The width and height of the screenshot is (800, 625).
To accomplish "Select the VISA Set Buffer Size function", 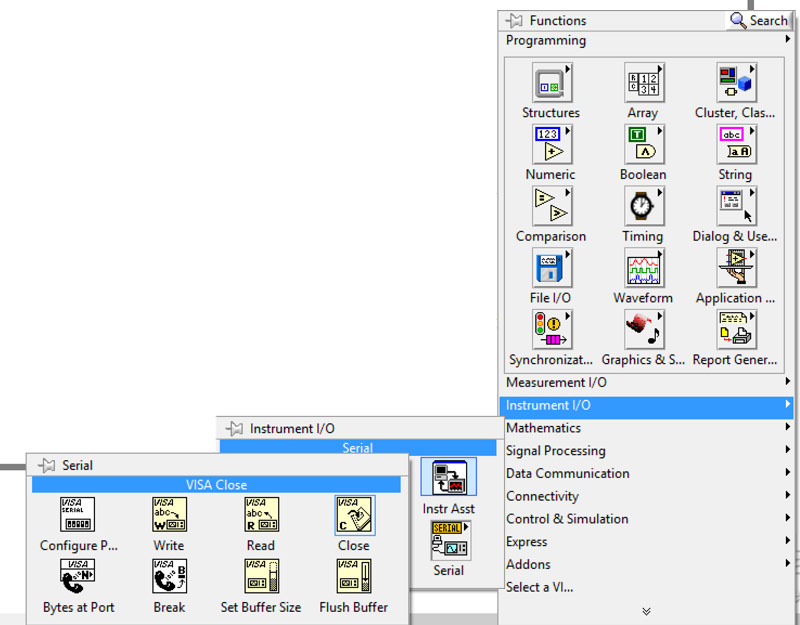I will click(261, 577).
